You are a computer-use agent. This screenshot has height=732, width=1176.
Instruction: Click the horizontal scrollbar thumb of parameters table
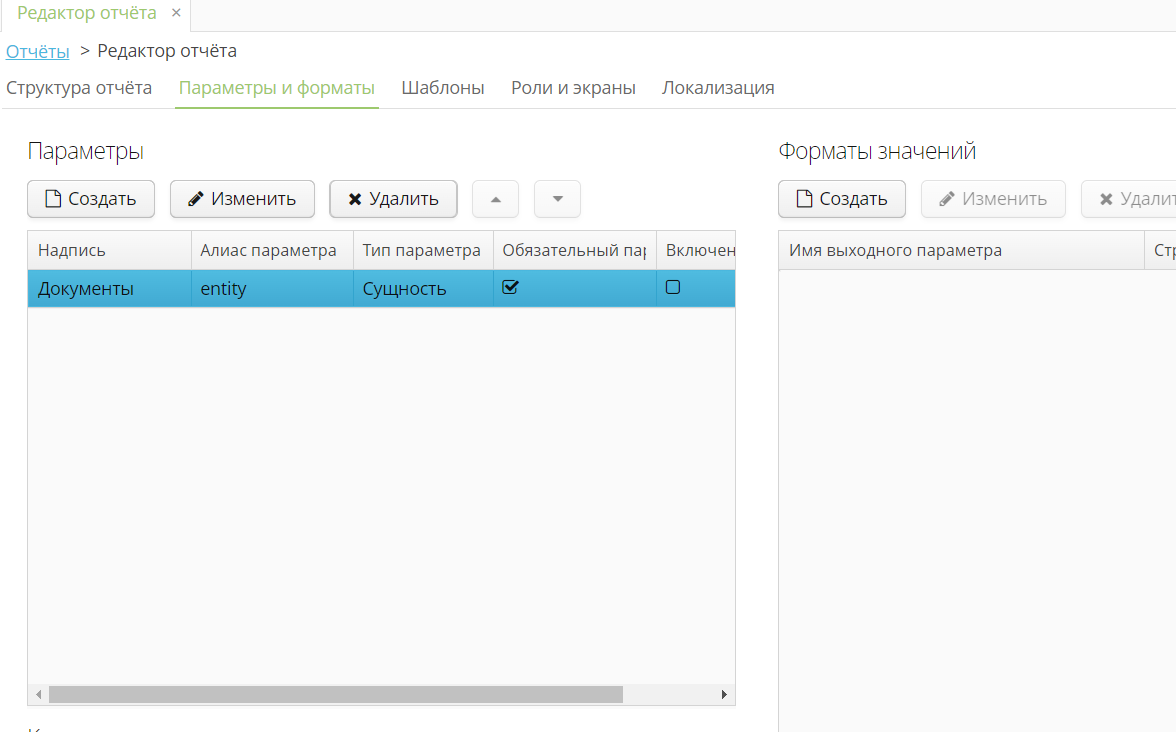tap(335, 694)
